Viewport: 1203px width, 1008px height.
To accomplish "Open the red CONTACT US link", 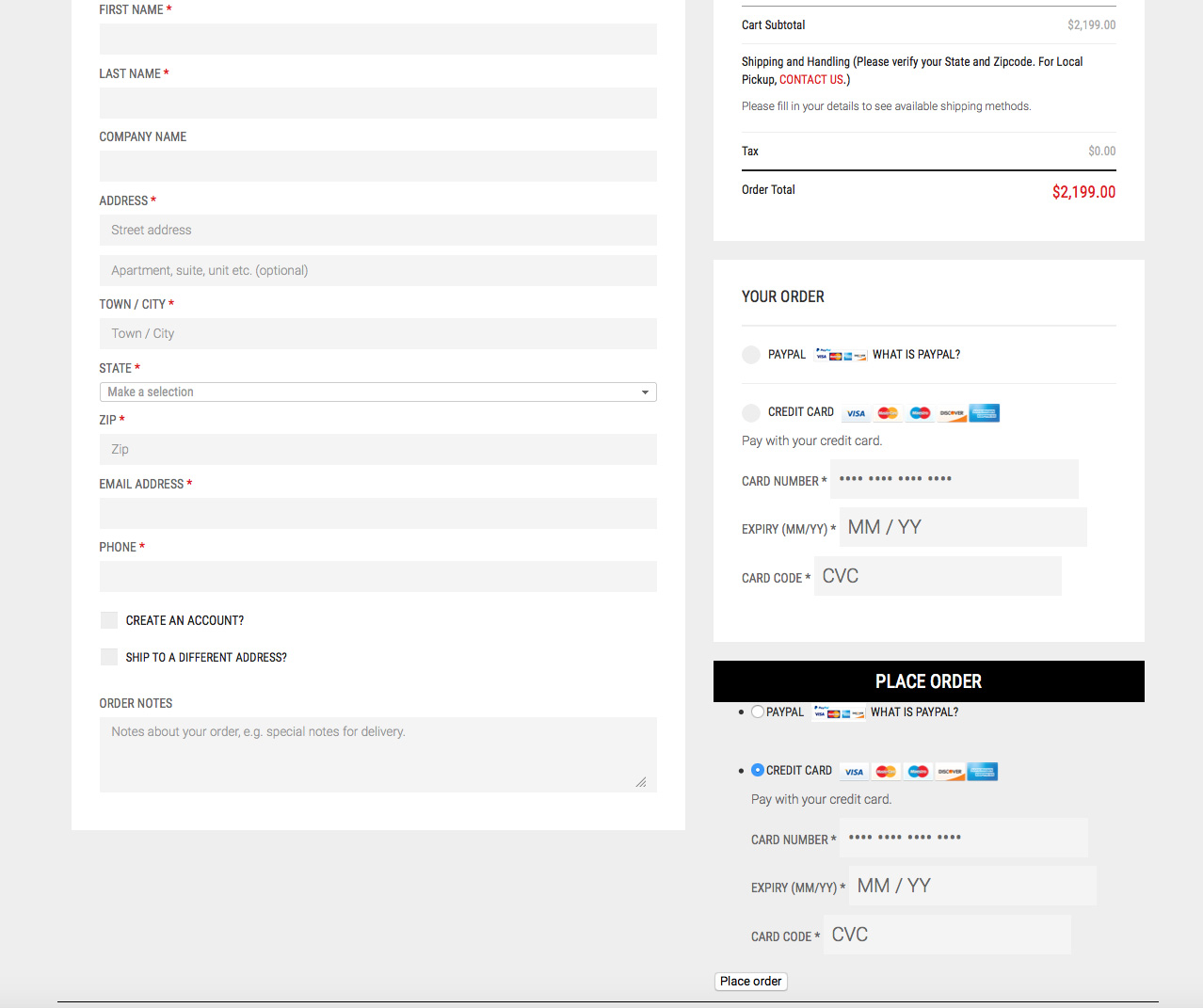I will point(810,80).
